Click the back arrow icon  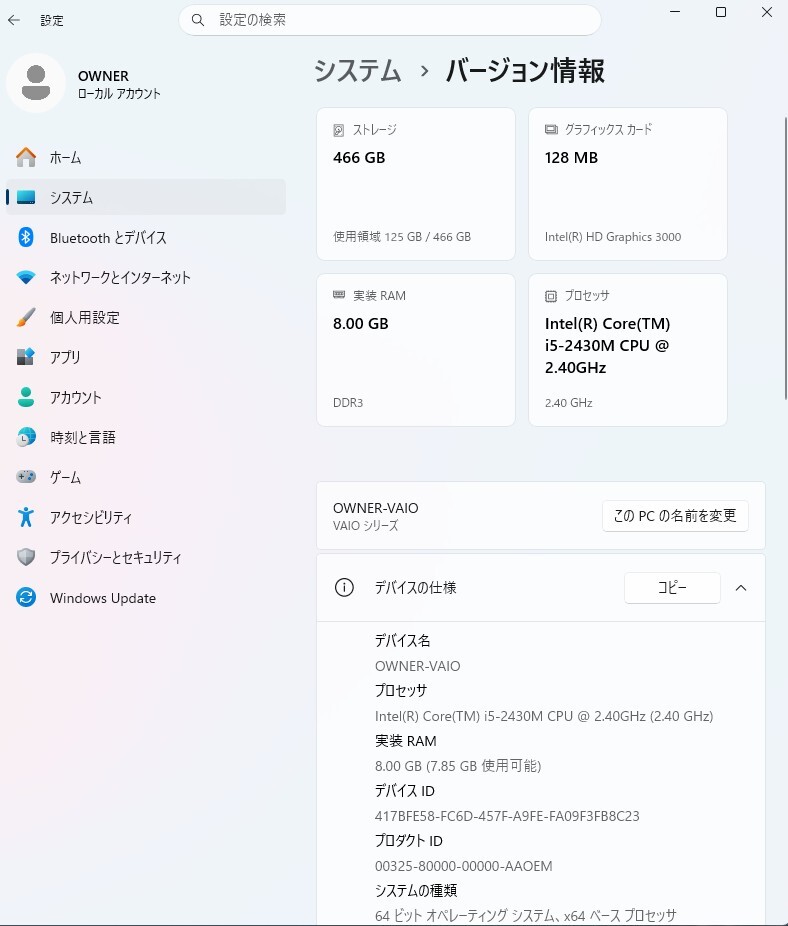pyautogui.click(x=14, y=20)
